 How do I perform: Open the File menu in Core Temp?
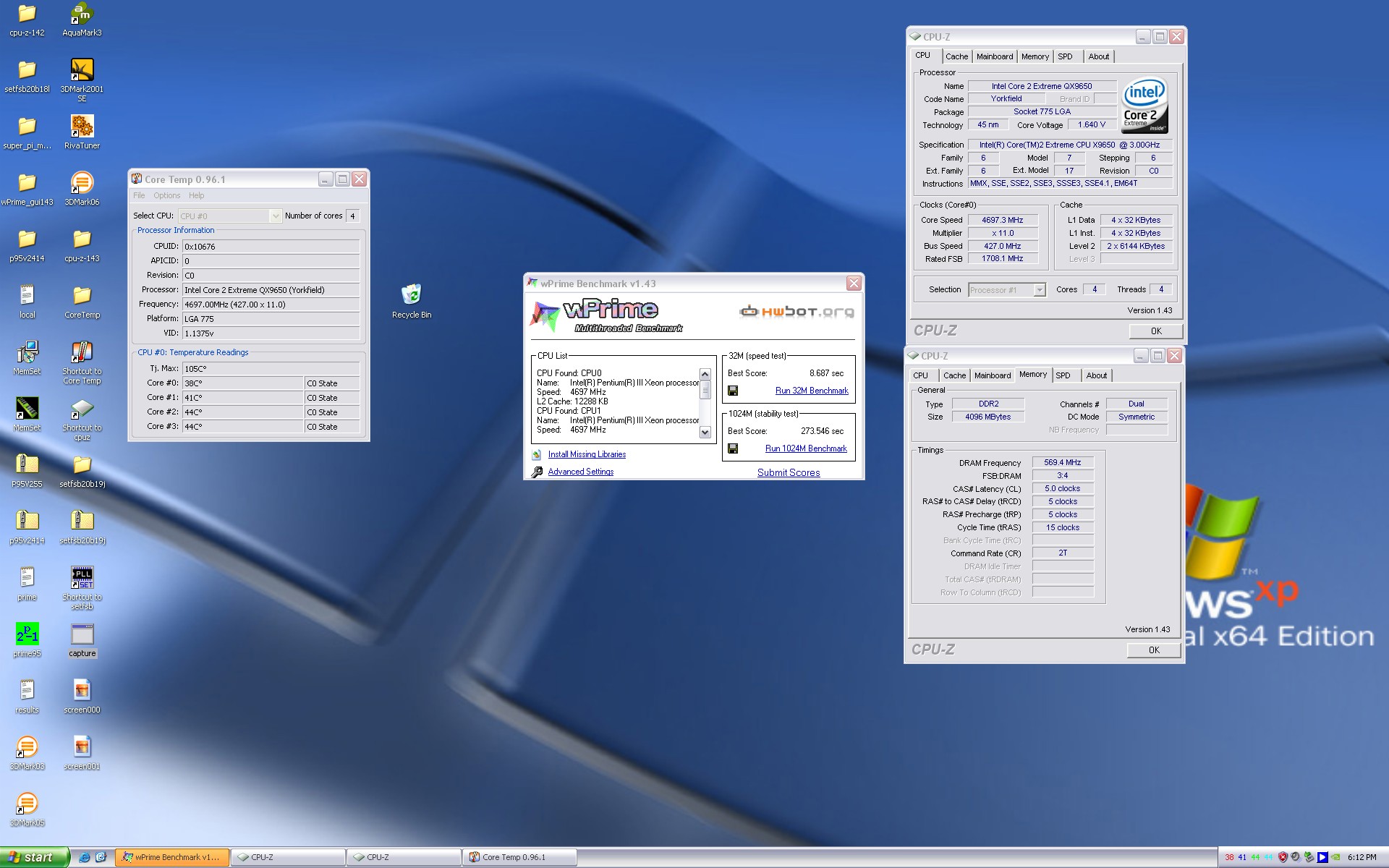click(139, 195)
